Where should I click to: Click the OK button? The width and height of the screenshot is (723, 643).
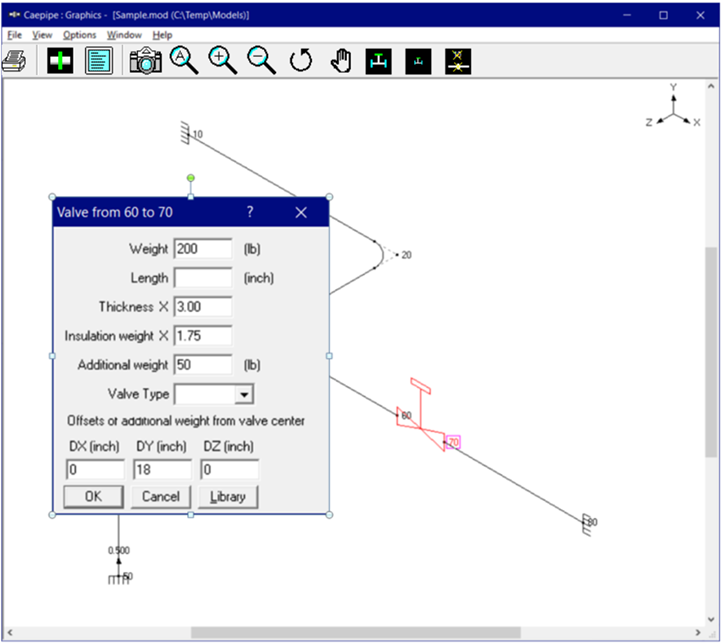(x=93, y=496)
